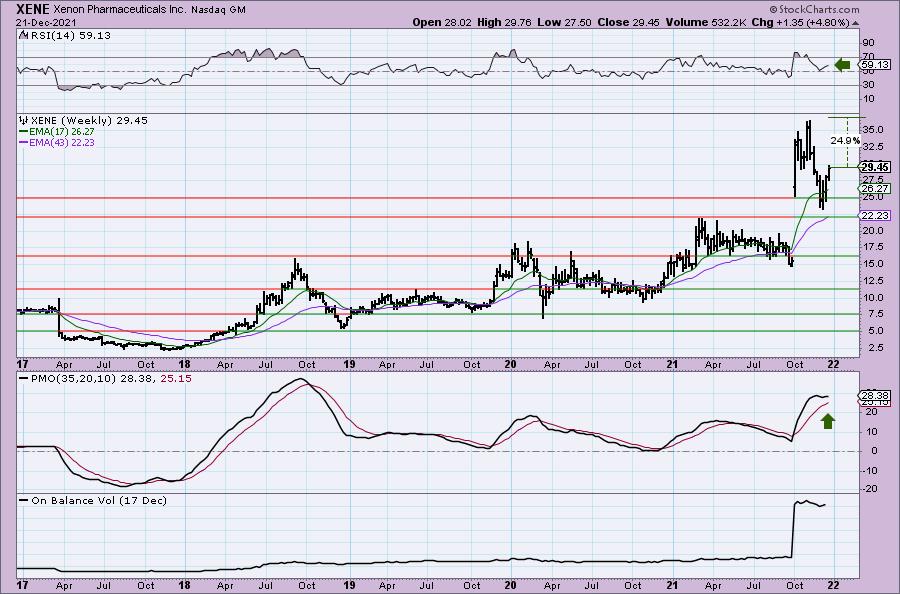Click the XENE (Weekly) 29.45 legend label

pos(89,121)
